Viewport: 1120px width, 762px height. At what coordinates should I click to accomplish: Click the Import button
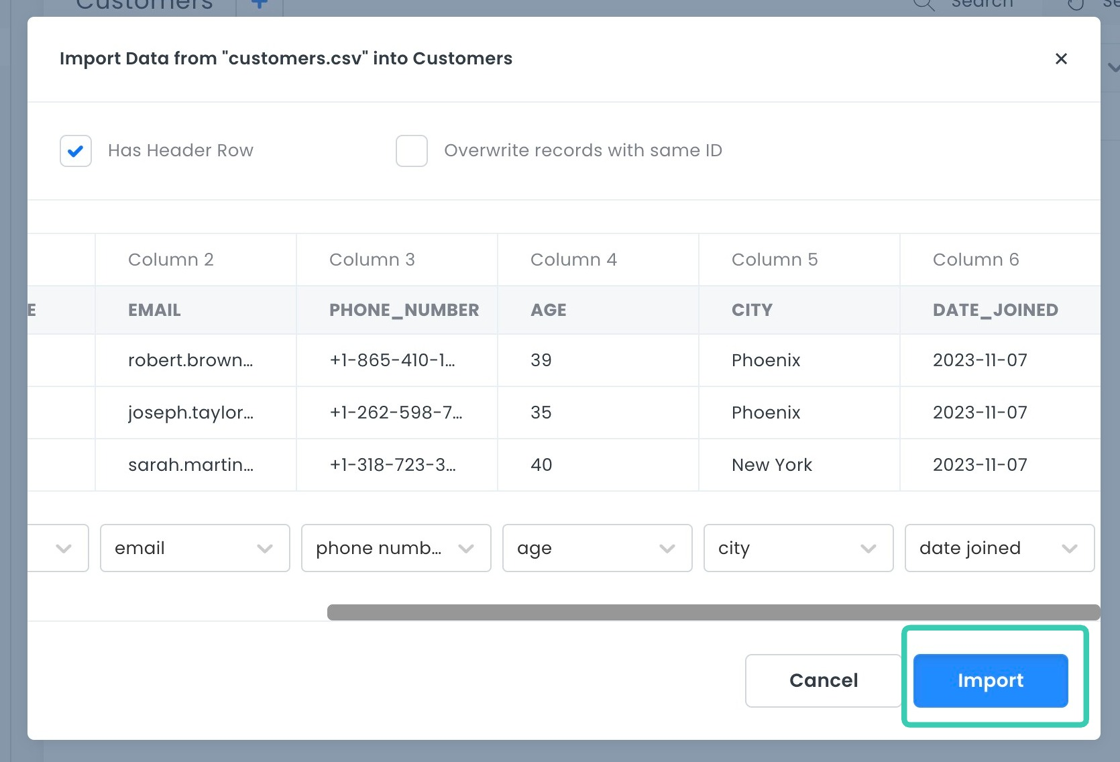tap(990, 680)
